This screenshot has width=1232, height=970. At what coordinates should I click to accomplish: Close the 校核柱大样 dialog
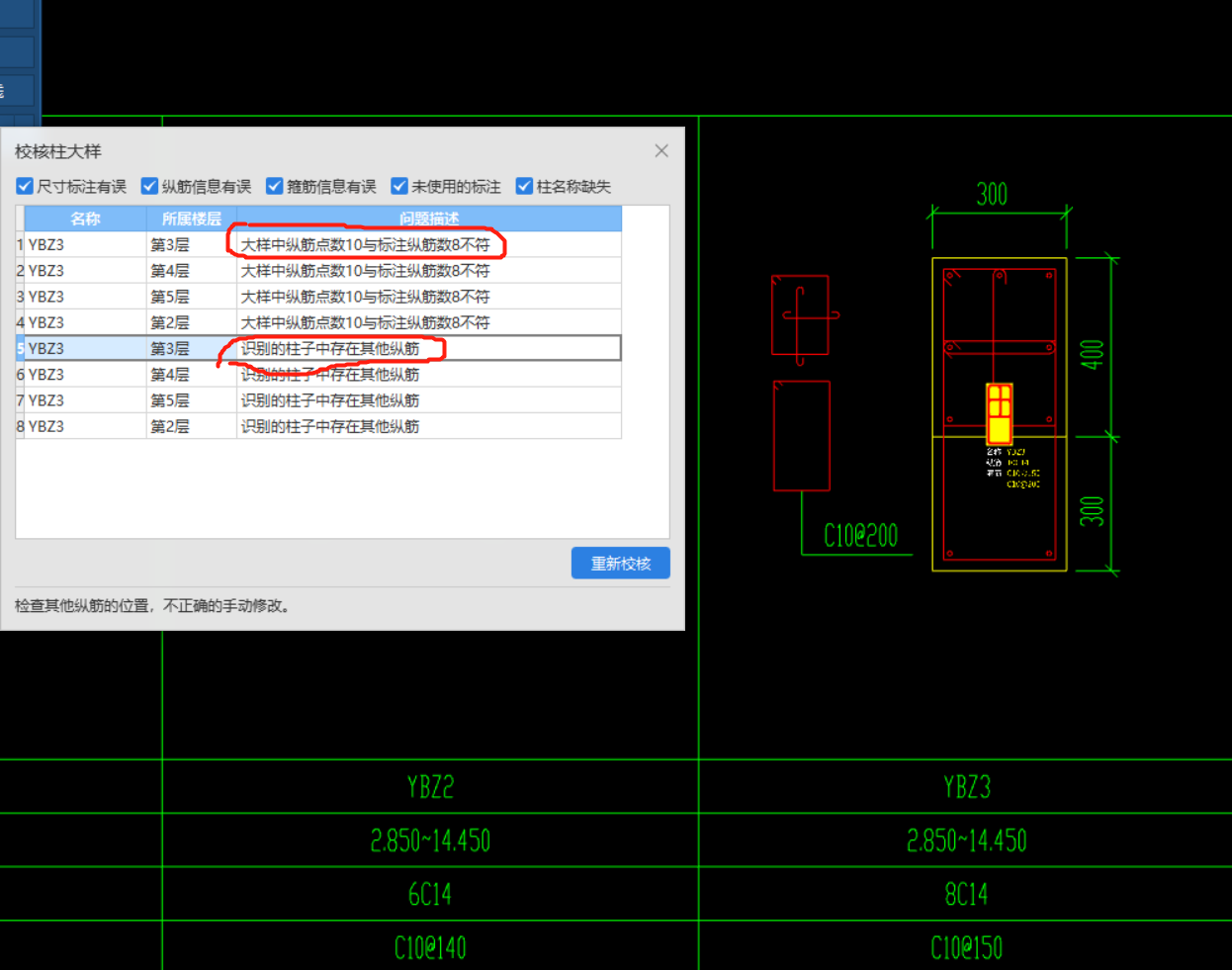click(x=661, y=150)
